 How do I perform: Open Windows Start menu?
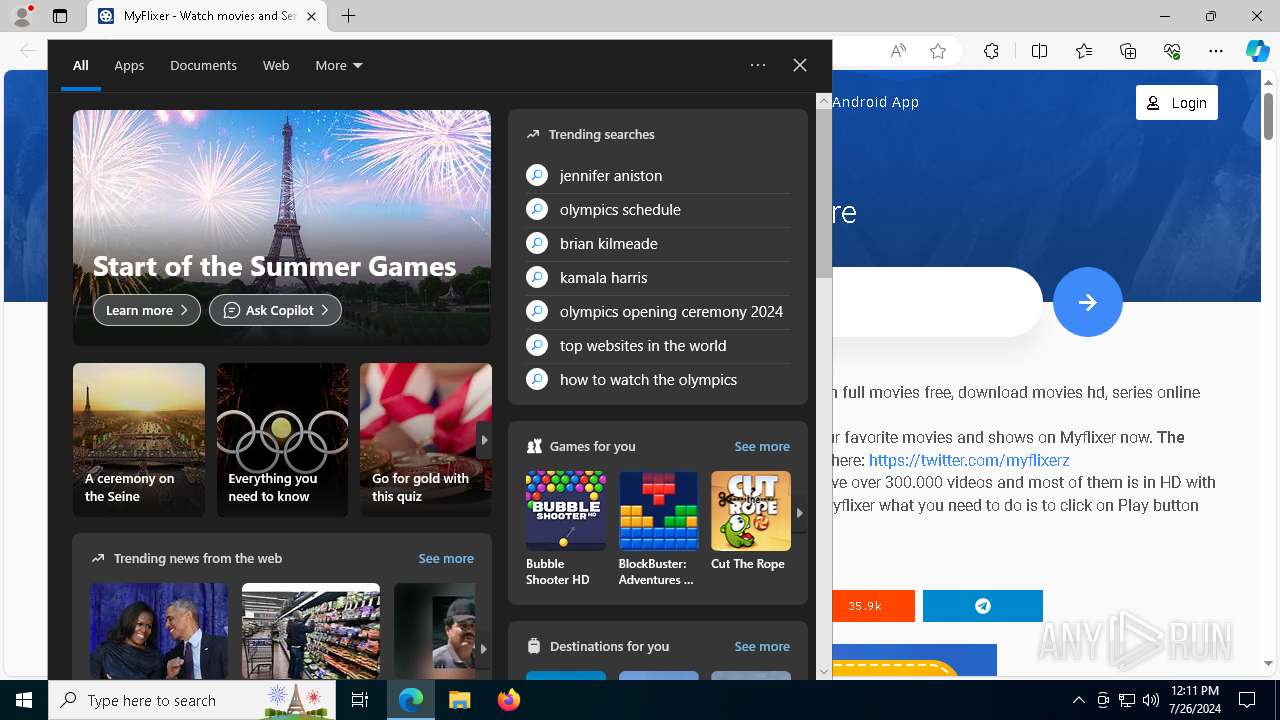24,700
